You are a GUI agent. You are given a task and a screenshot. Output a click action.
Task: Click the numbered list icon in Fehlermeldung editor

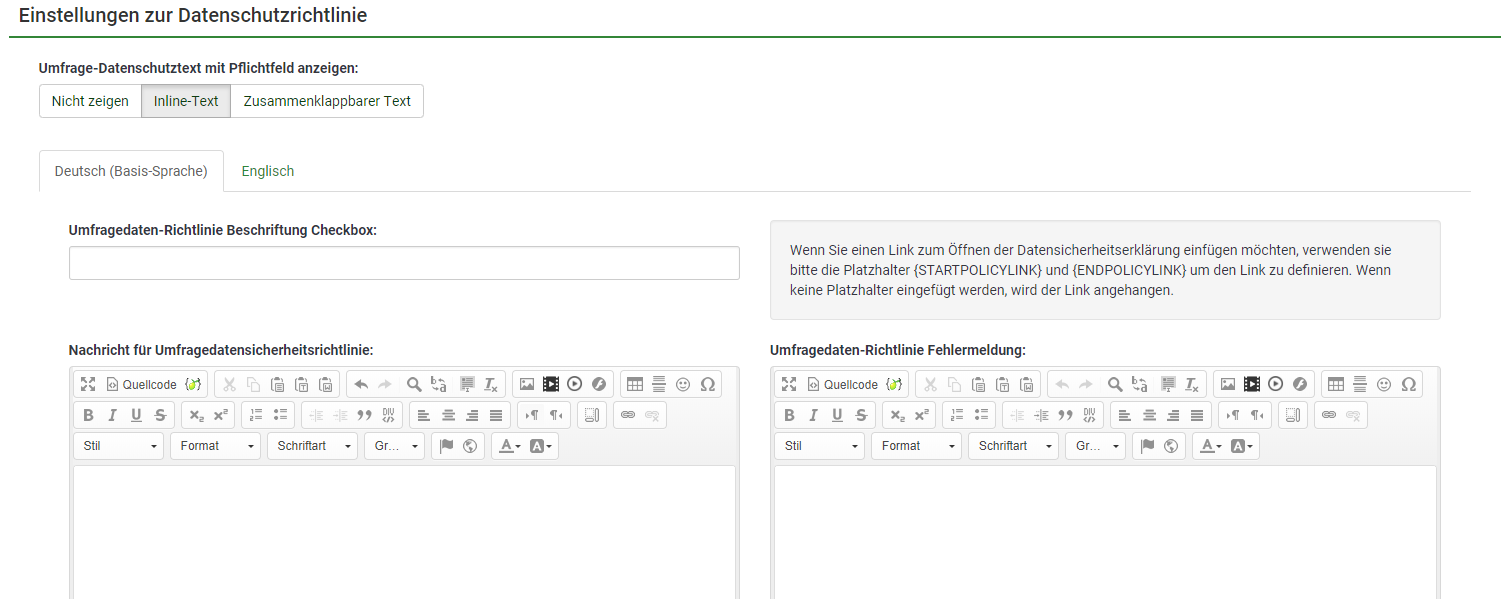[957, 415]
